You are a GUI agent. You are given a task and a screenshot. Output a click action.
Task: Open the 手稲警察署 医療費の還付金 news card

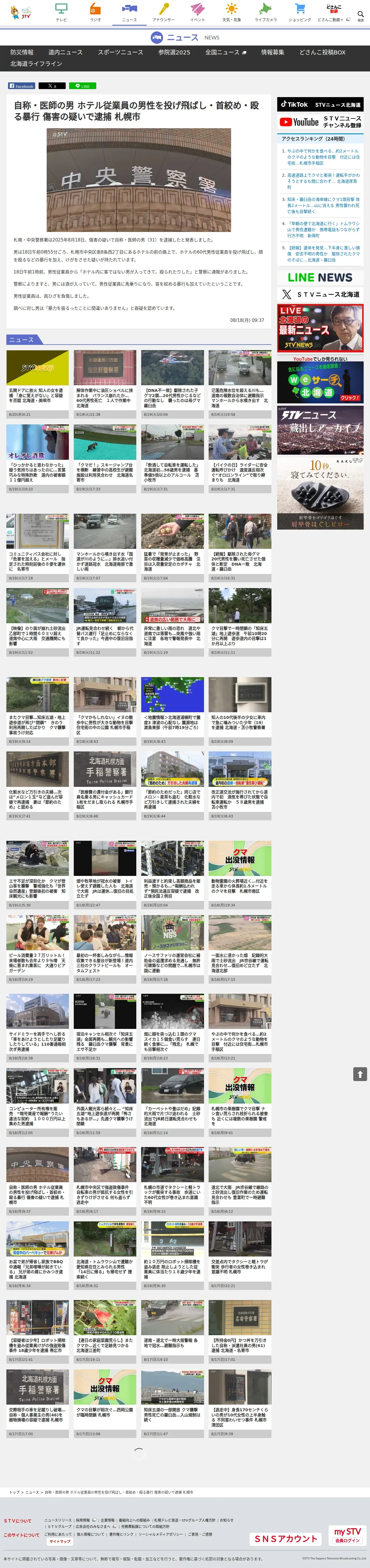pyautogui.click(x=105, y=785)
